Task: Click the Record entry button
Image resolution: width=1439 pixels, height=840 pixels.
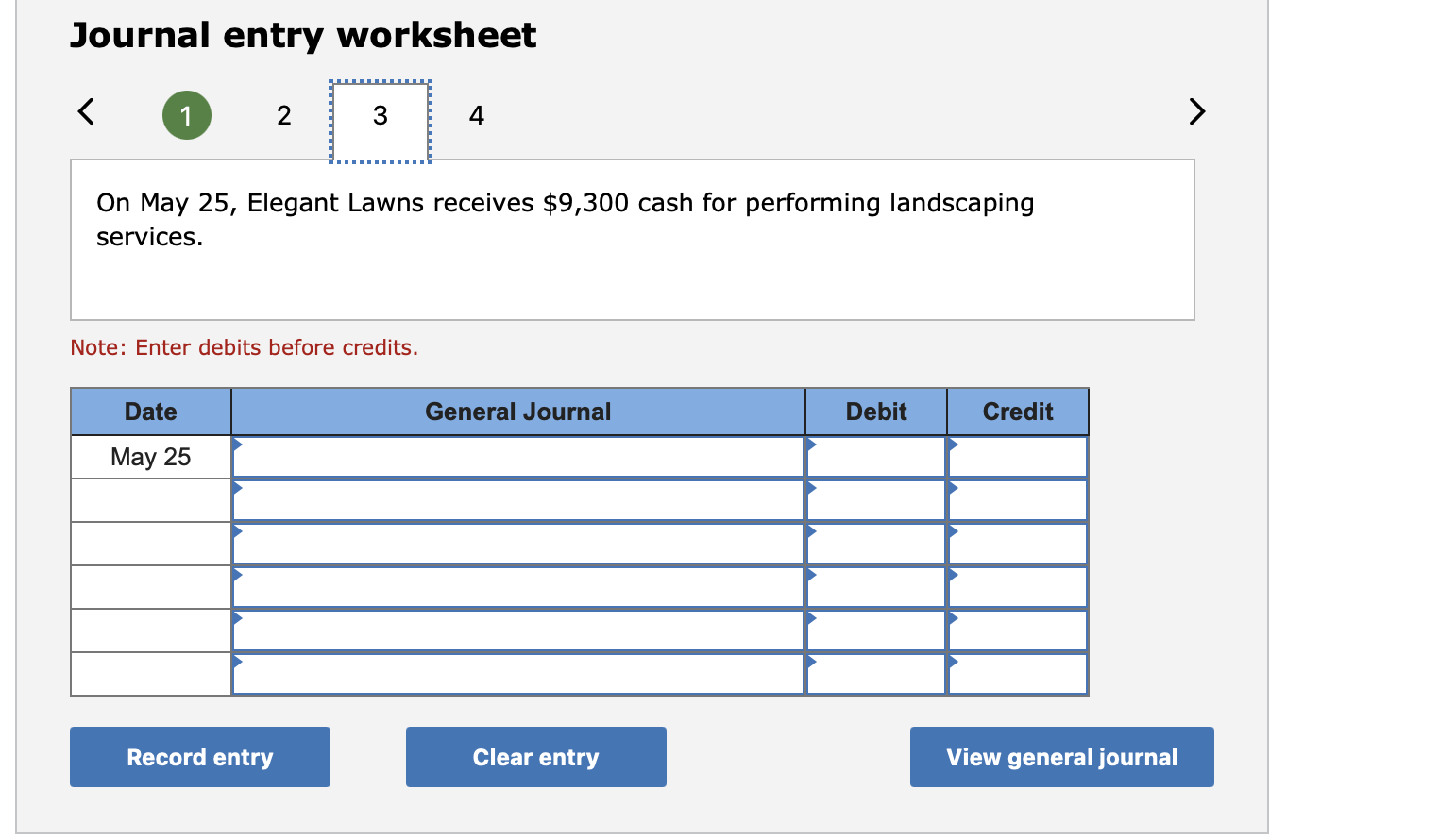Action: pos(199,757)
